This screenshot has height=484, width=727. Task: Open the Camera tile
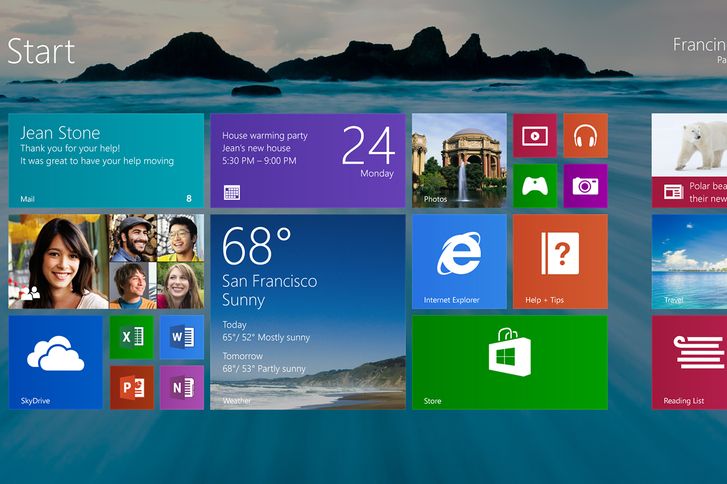(585, 185)
